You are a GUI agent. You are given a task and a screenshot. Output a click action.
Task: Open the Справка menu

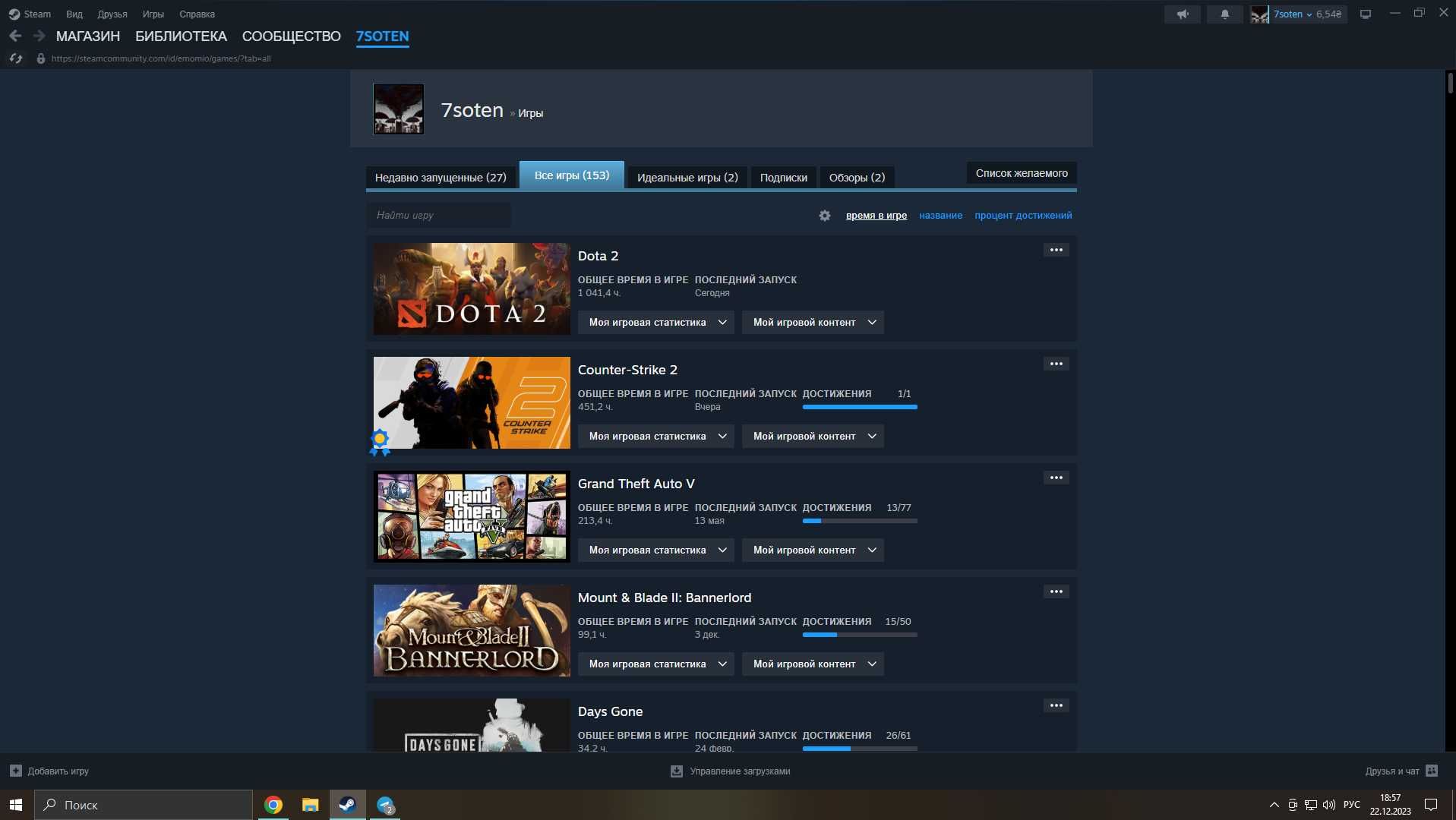(197, 14)
